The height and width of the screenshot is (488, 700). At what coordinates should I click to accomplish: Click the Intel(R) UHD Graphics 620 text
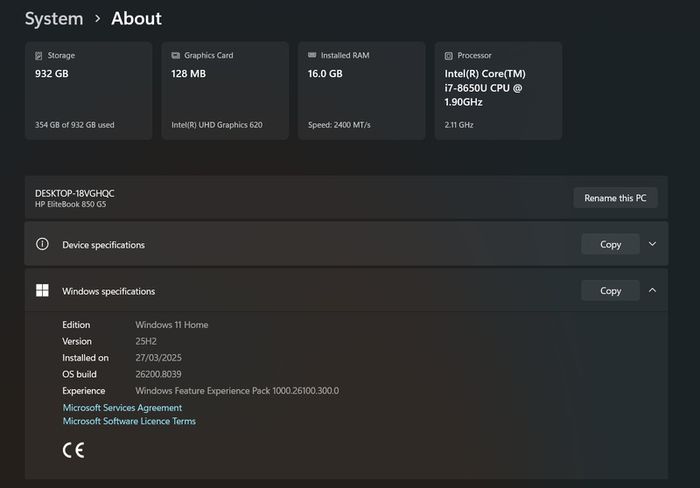click(217, 125)
